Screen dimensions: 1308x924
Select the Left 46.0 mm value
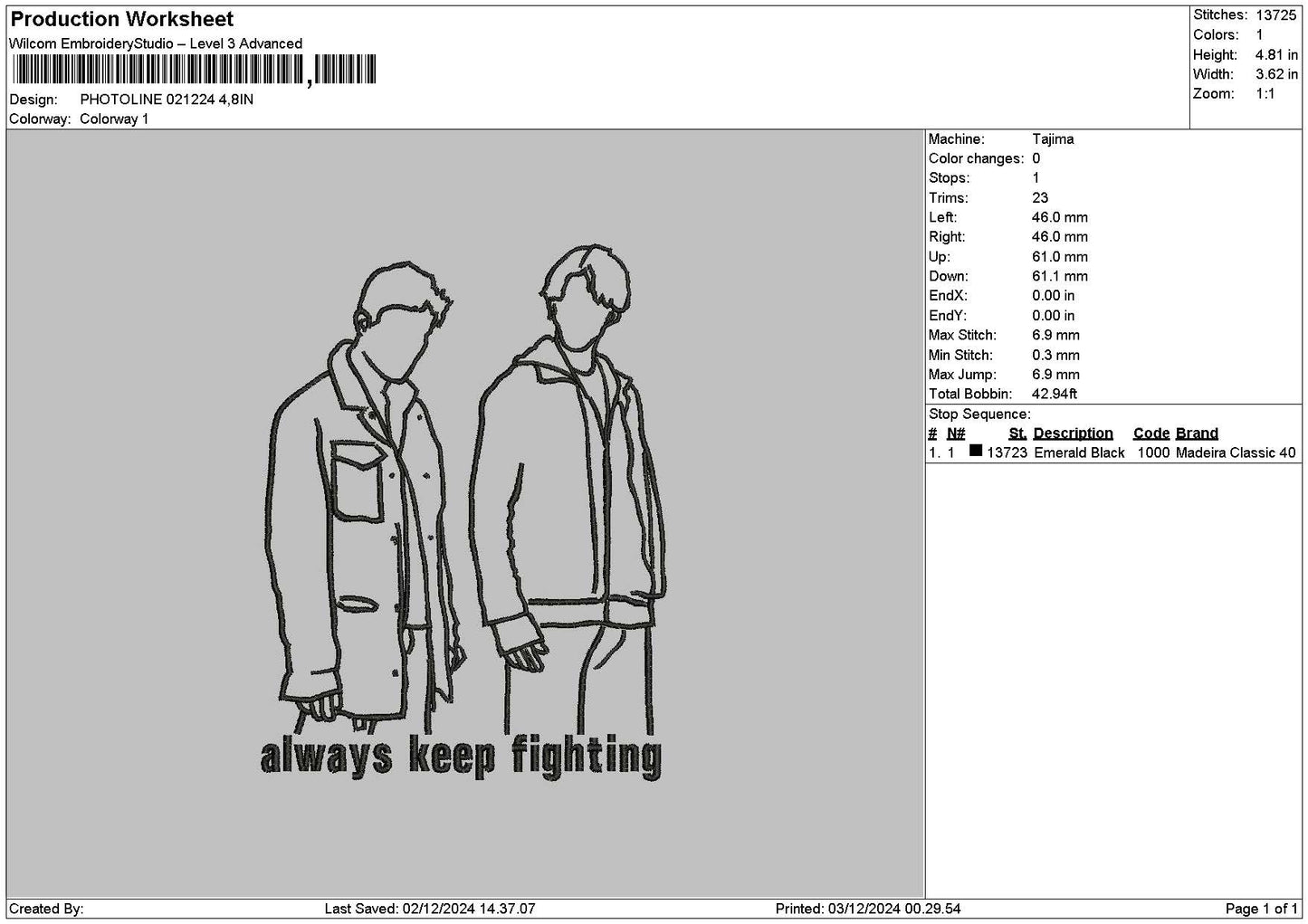coord(1060,218)
